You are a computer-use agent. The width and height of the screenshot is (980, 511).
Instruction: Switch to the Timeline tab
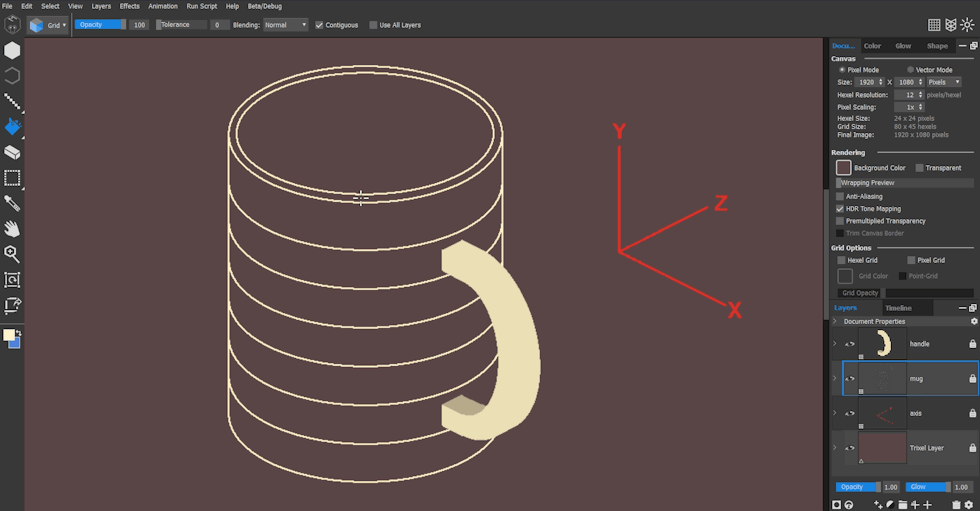click(x=898, y=308)
